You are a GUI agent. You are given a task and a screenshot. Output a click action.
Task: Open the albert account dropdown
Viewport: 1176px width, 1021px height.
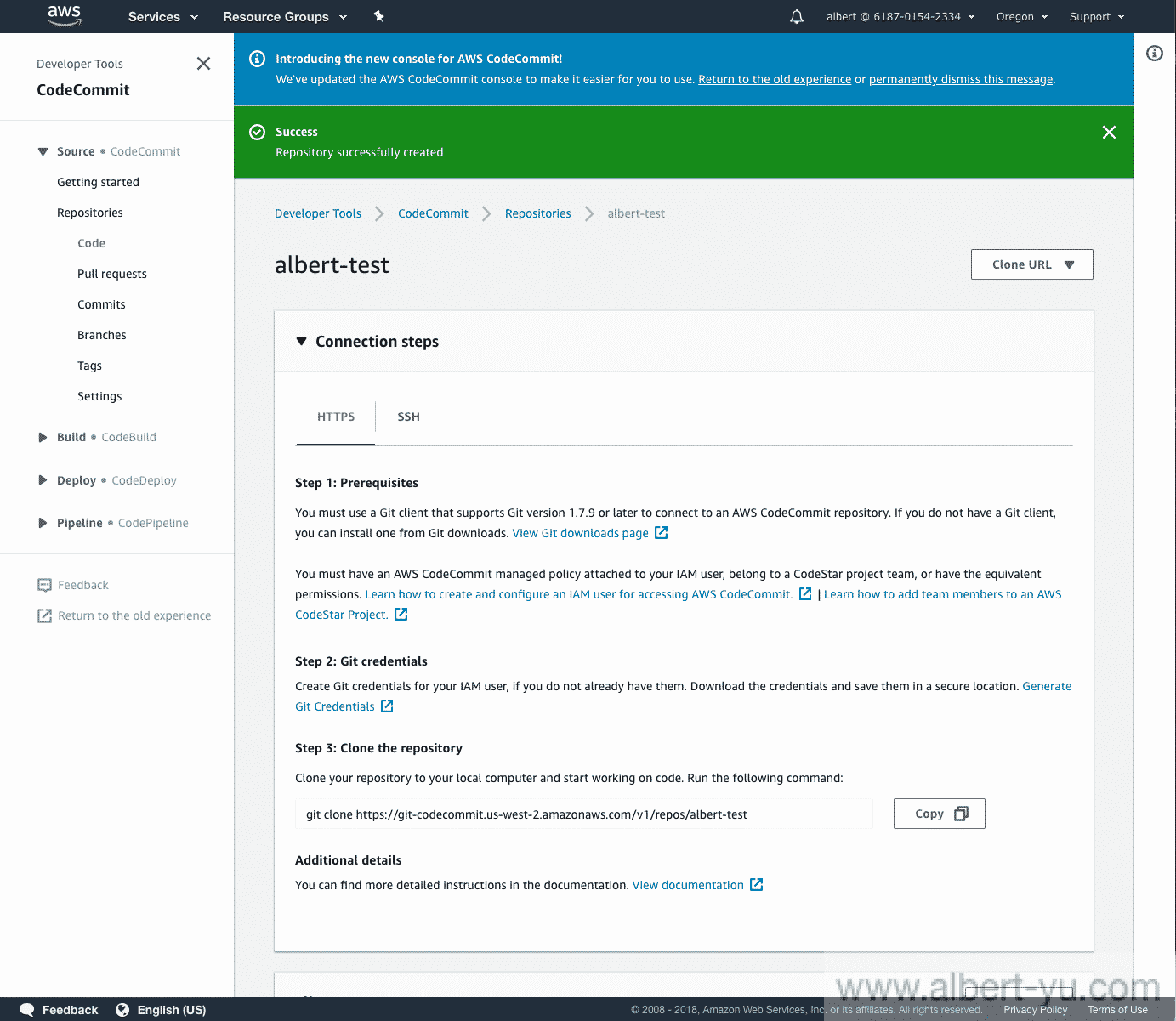[x=900, y=16]
